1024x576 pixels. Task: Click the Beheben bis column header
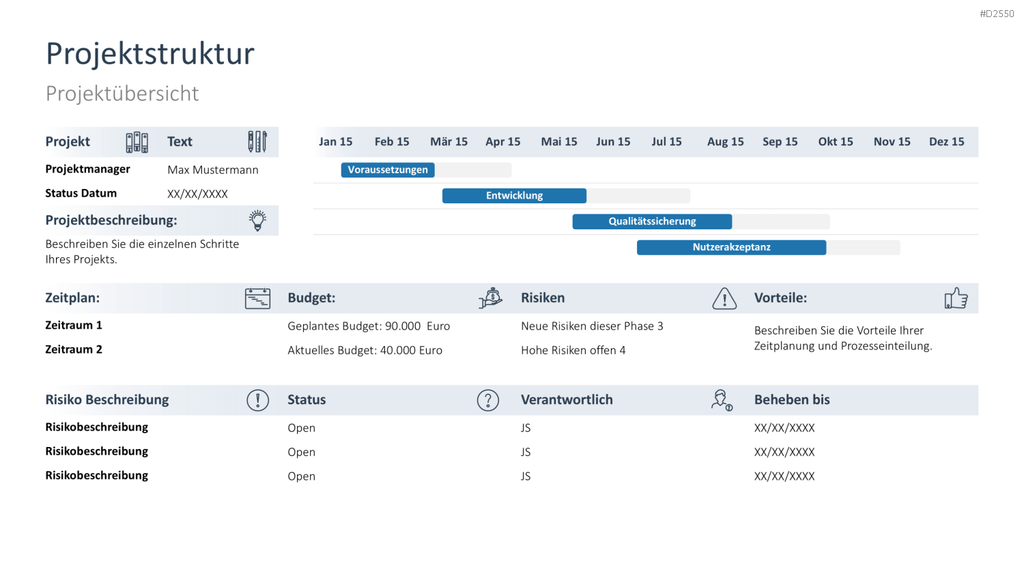point(792,400)
